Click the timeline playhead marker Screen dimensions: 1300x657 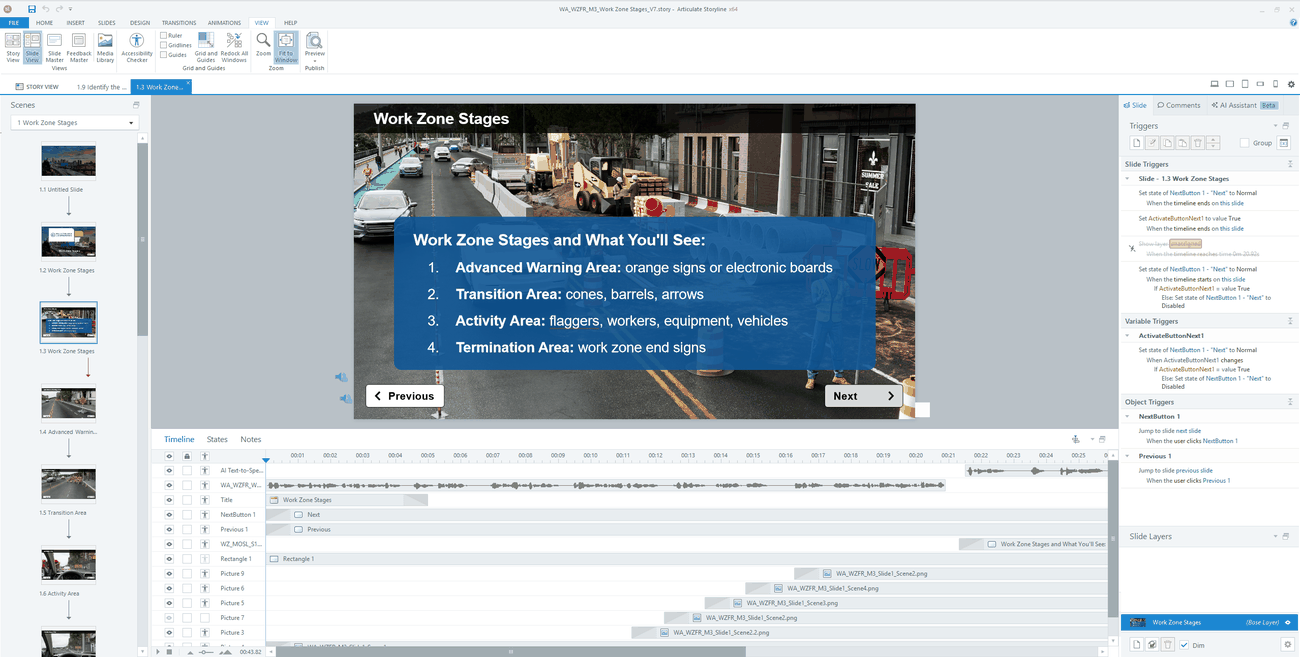click(266, 460)
